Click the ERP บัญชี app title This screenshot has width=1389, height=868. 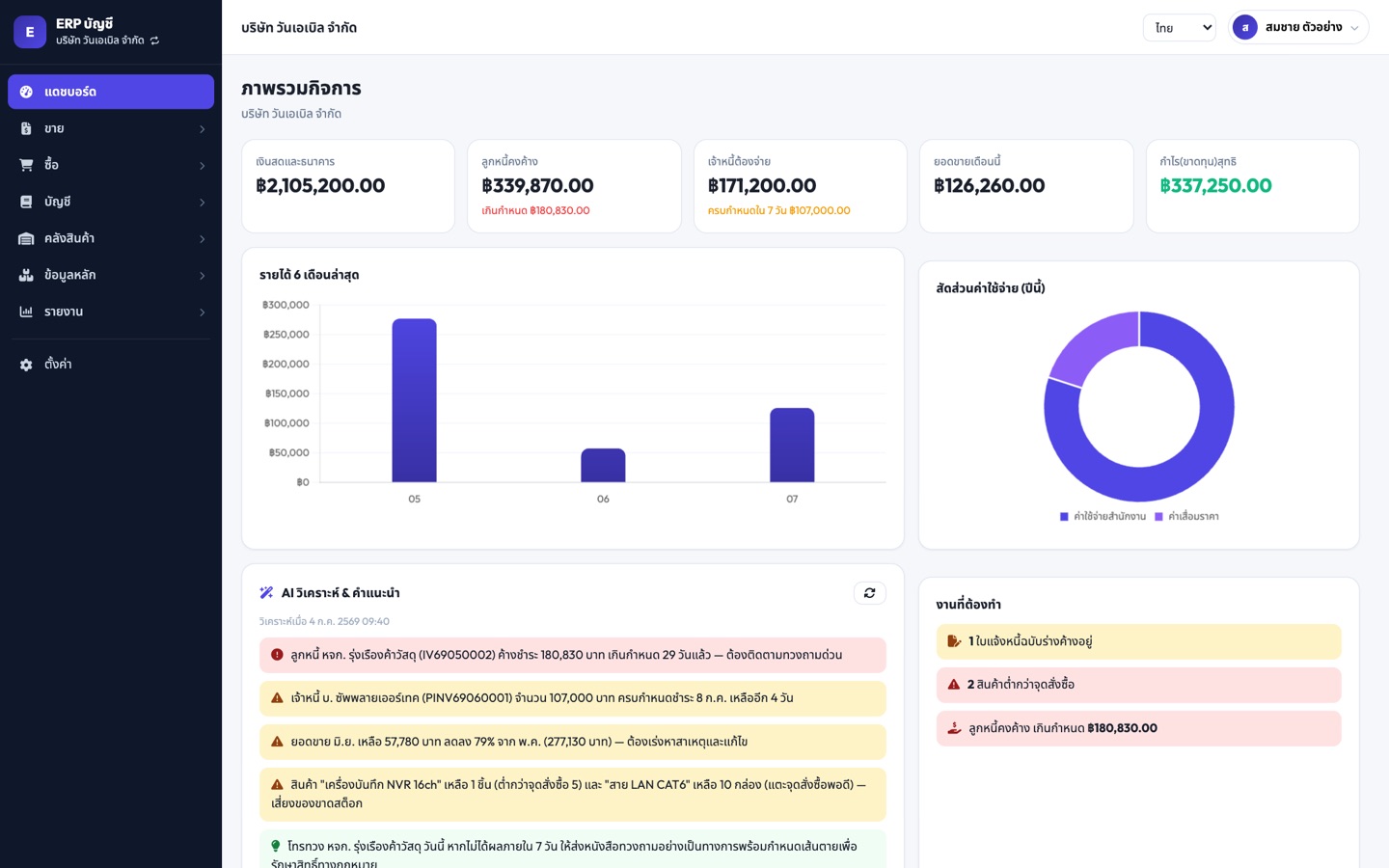[x=85, y=23]
